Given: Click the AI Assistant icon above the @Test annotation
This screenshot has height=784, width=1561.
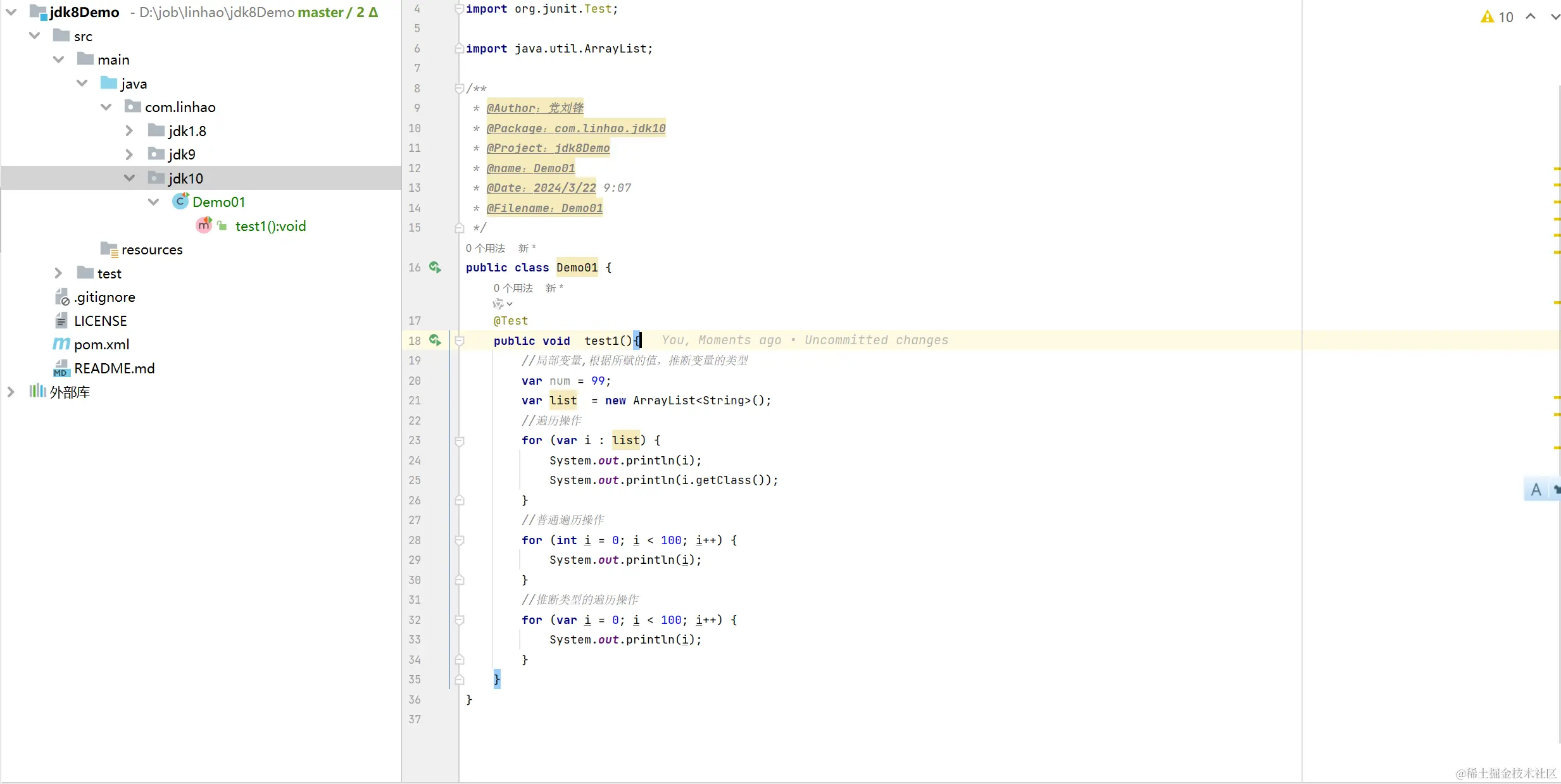Looking at the screenshot, I should [x=500, y=304].
